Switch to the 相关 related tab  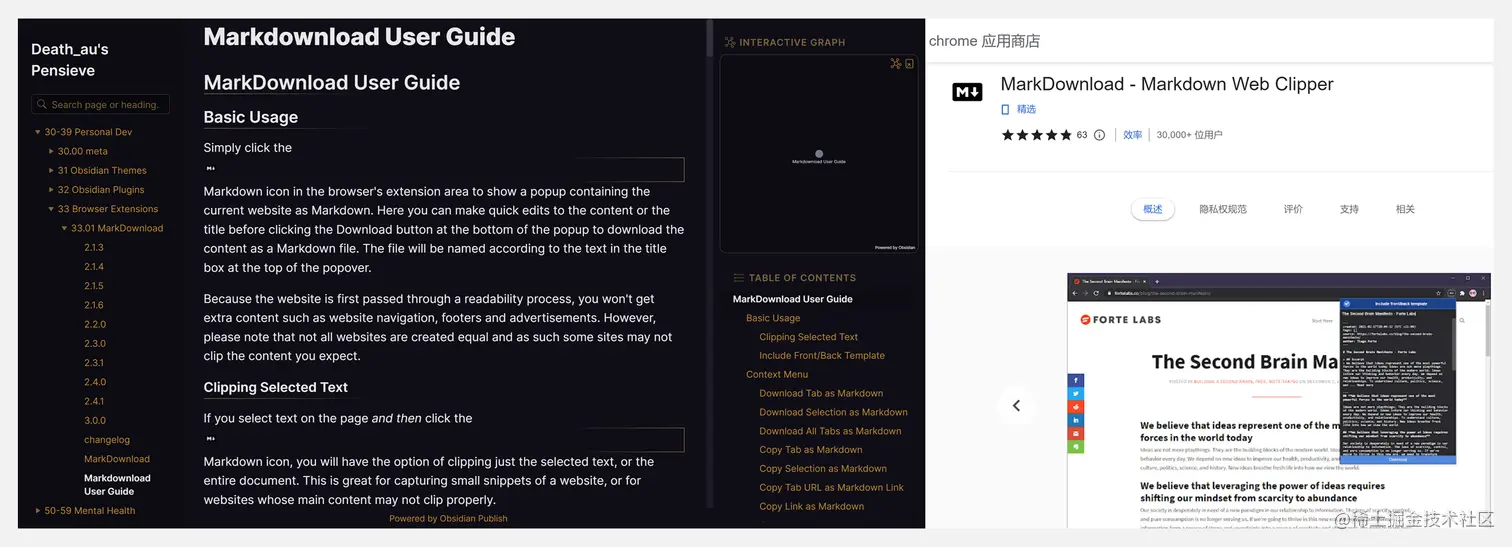click(1405, 209)
